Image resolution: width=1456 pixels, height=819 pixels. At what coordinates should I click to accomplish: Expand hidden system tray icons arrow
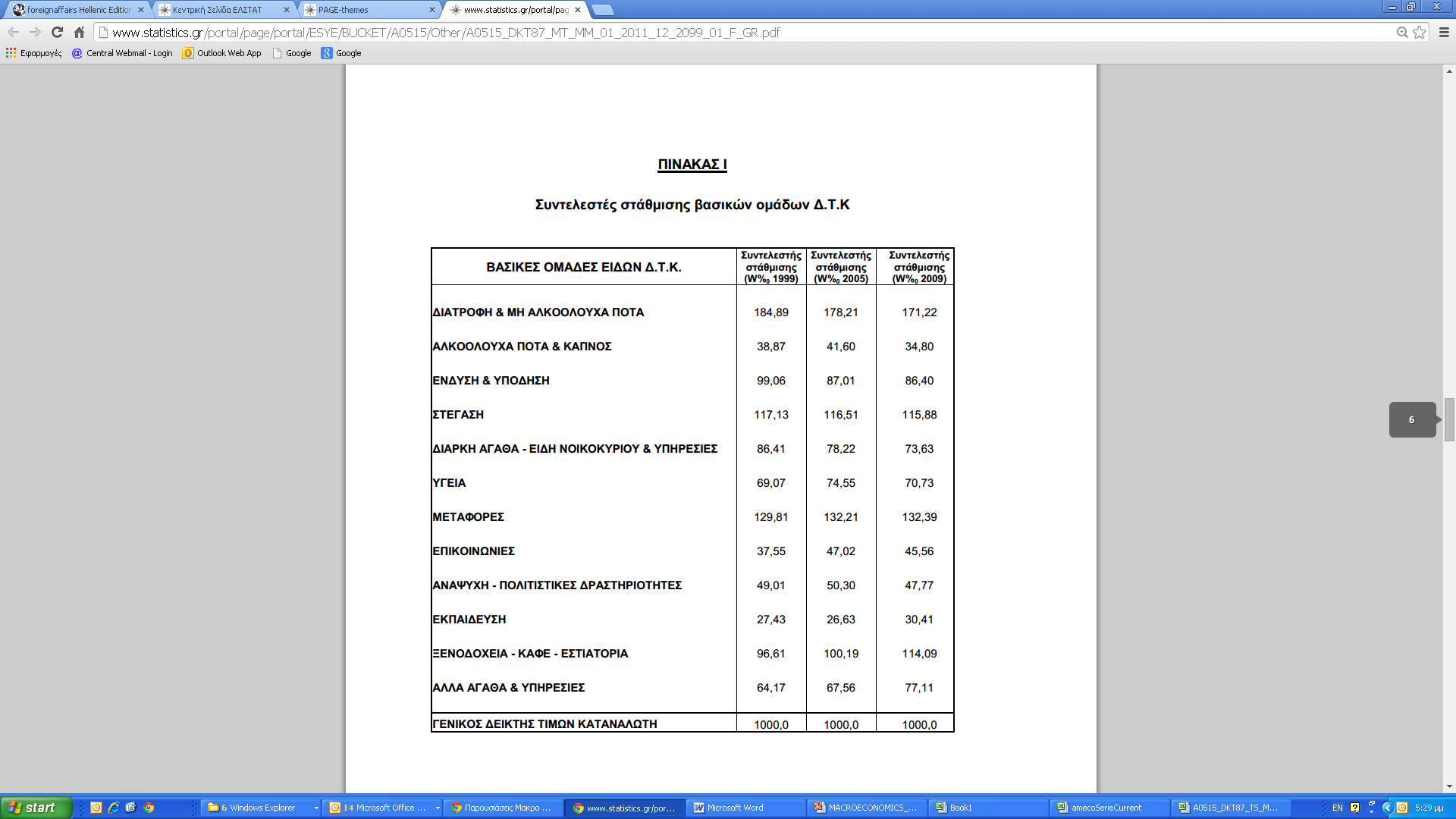(x=1388, y=808)
